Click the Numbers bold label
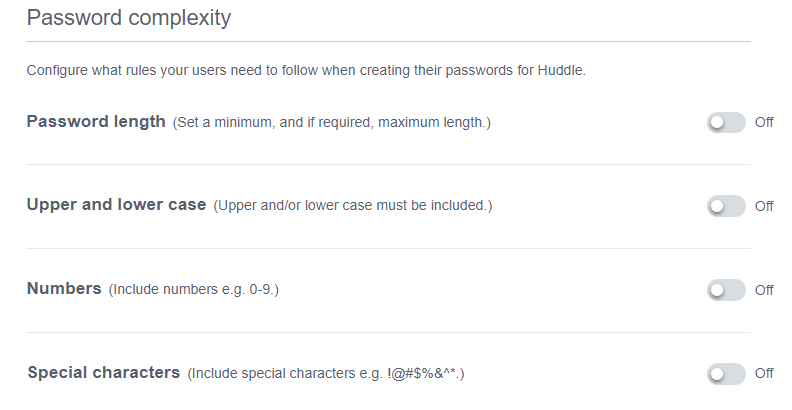This screenshot has width=792, height=410. [64, 289]
